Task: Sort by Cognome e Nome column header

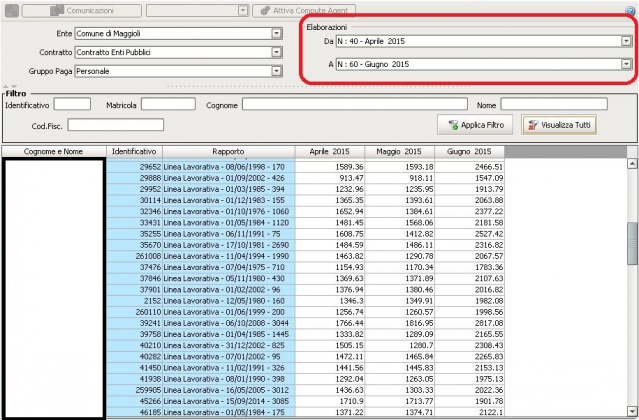Action: coord(53,152)
